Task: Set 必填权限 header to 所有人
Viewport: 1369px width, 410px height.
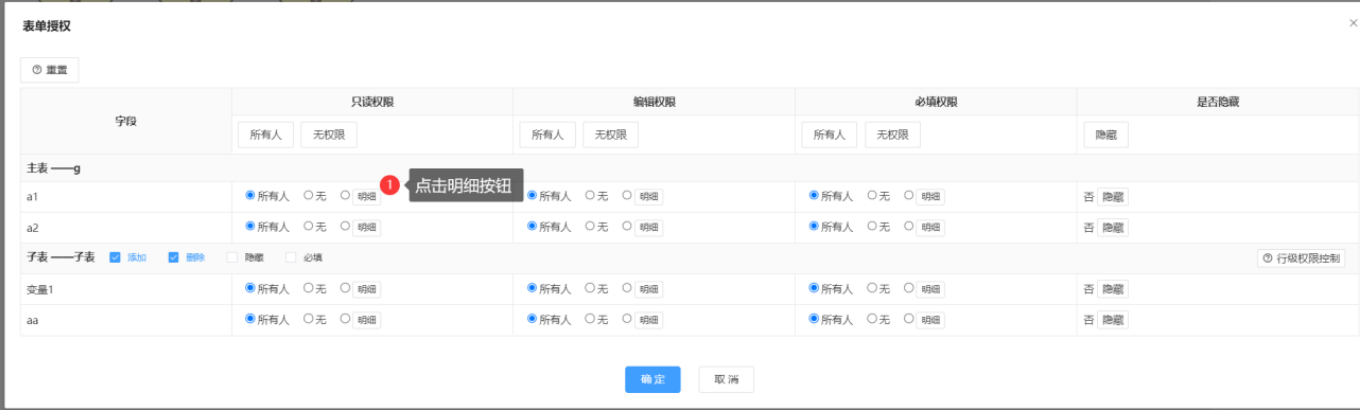Action: pyautogui.click(x=829, y=135)
